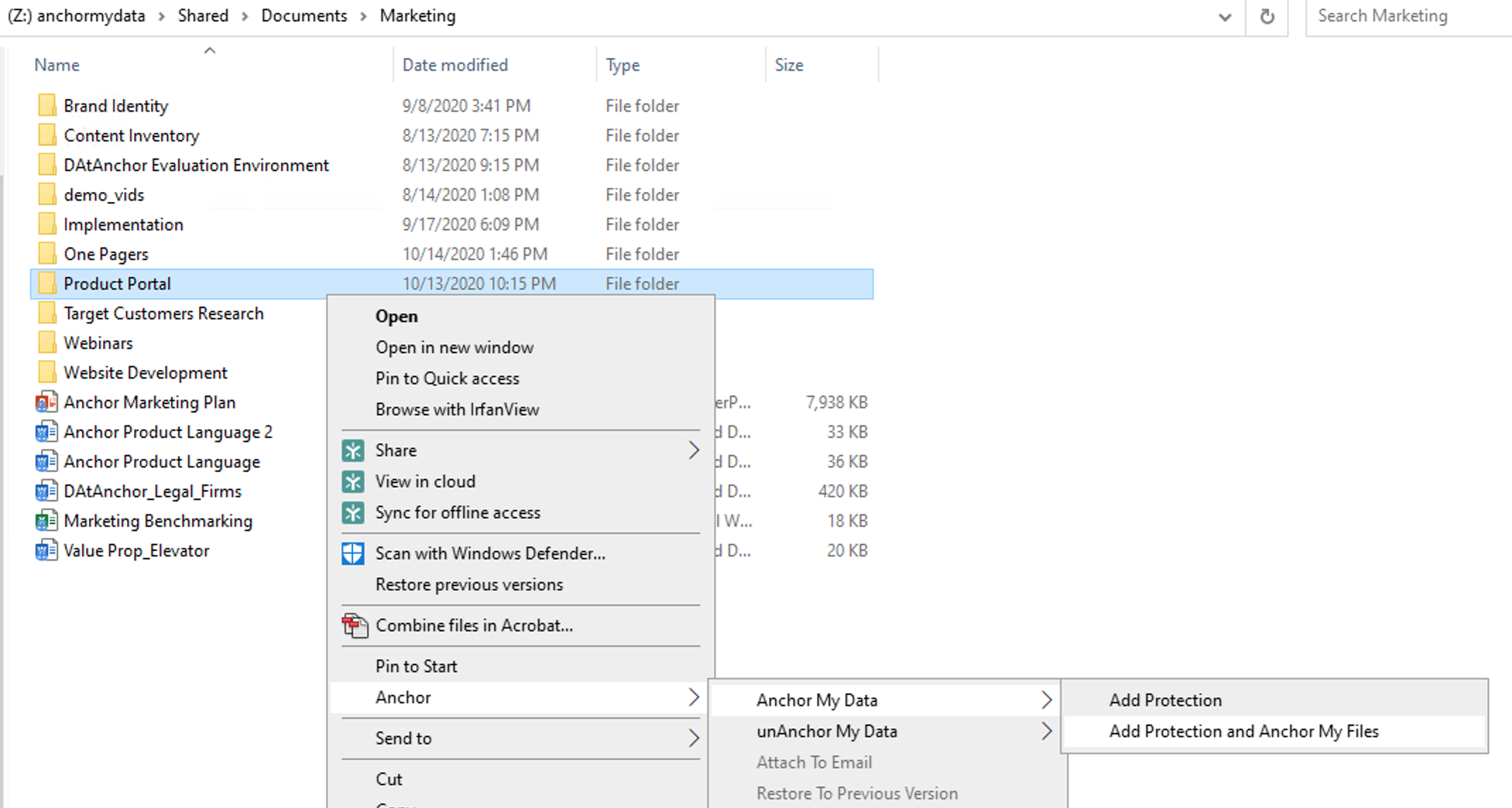Click the Share menu sync icon
The height and width of the screenshot is (808, 1512).
tap(353, 451)
